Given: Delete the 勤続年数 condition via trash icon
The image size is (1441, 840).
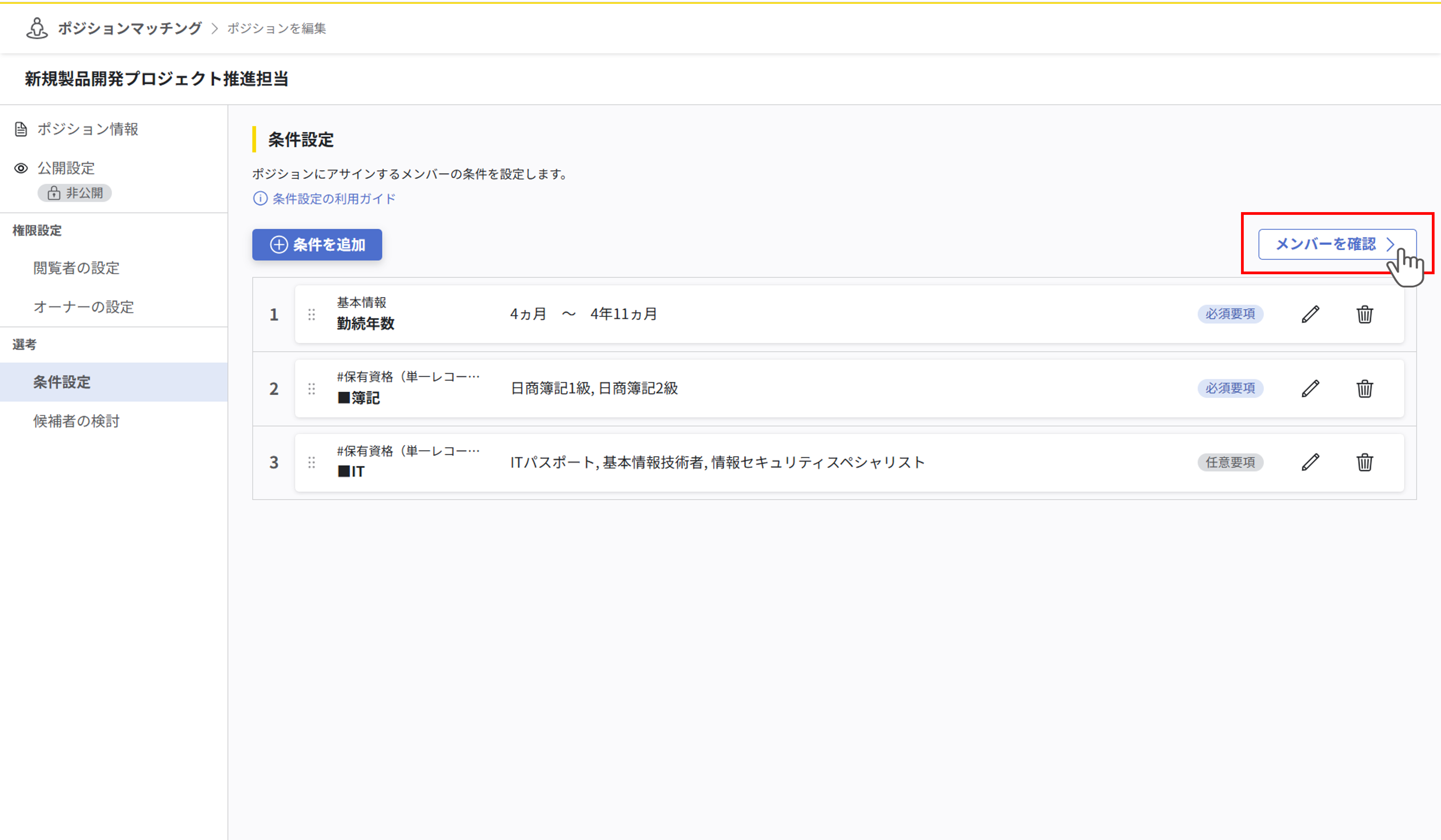Looking at the screenshot, I should point(1365,314).
